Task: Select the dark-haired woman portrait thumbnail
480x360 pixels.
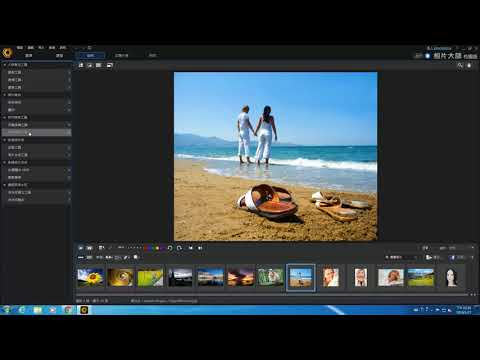Action: coord(451,278)
